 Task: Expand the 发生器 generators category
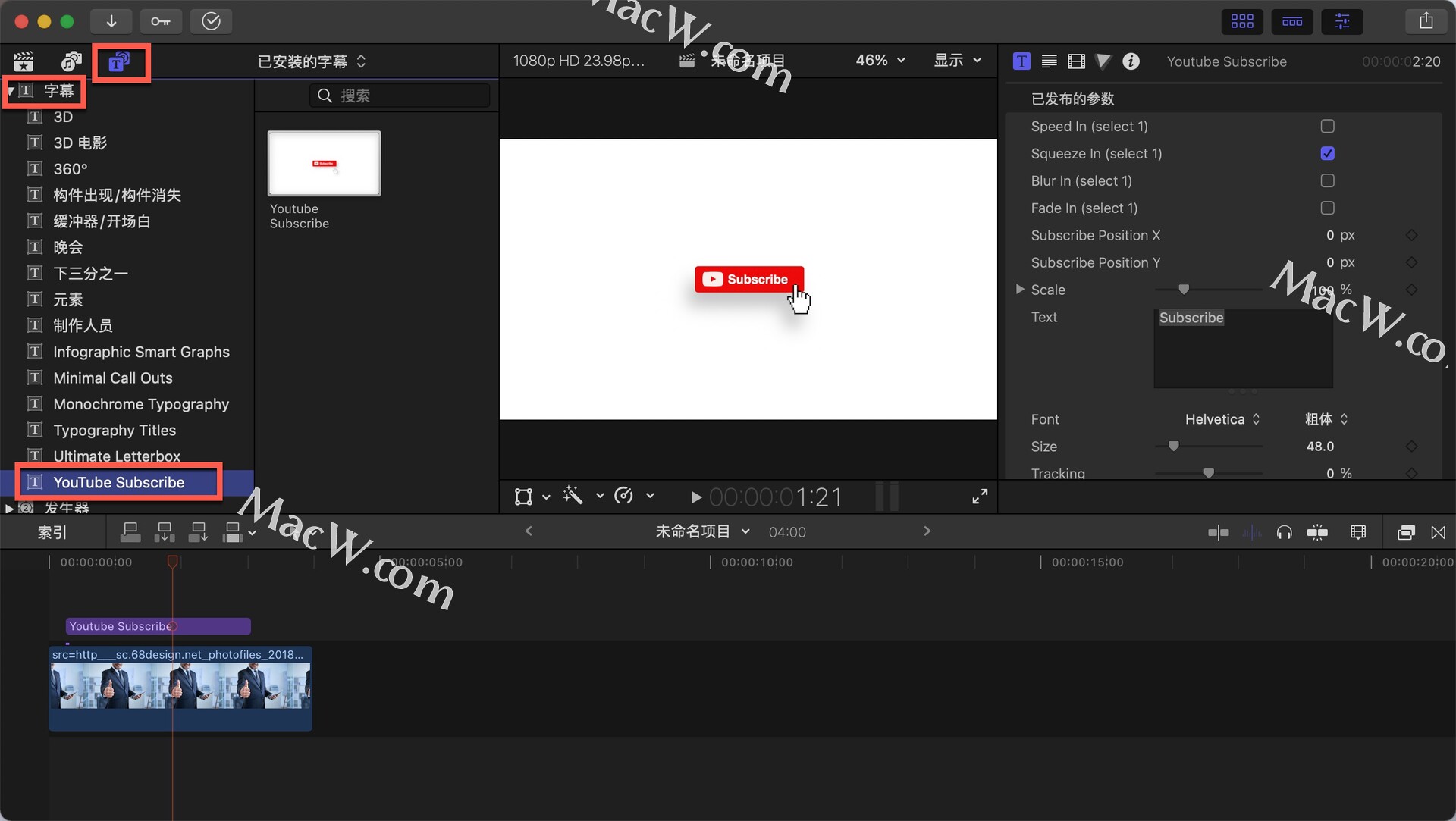tap(9, 508)
